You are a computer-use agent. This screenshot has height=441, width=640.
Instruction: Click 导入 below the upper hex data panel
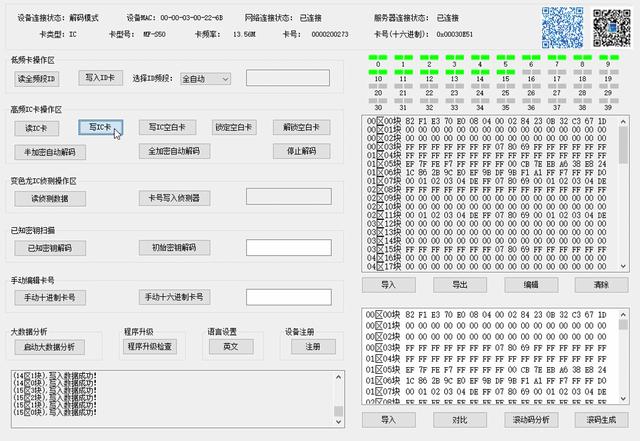click(389, 285)
